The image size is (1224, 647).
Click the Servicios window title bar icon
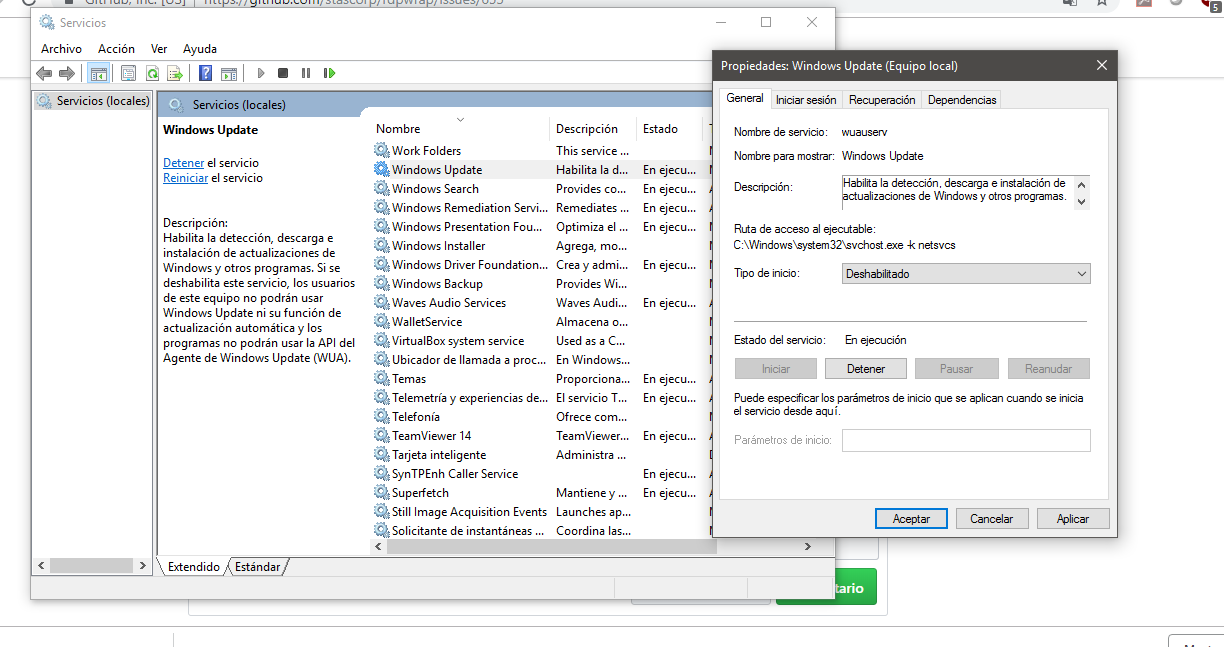pyautogui.click(x=47, y=22)
